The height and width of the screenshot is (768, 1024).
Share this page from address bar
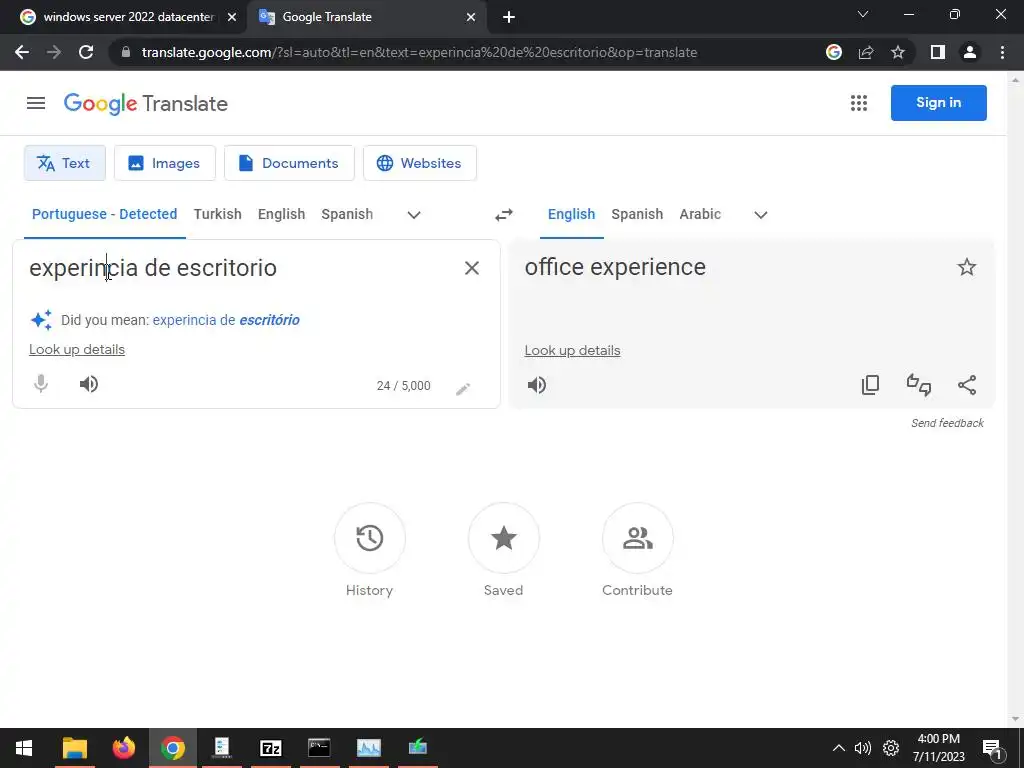pyautogui.click(x=866, y=52)
